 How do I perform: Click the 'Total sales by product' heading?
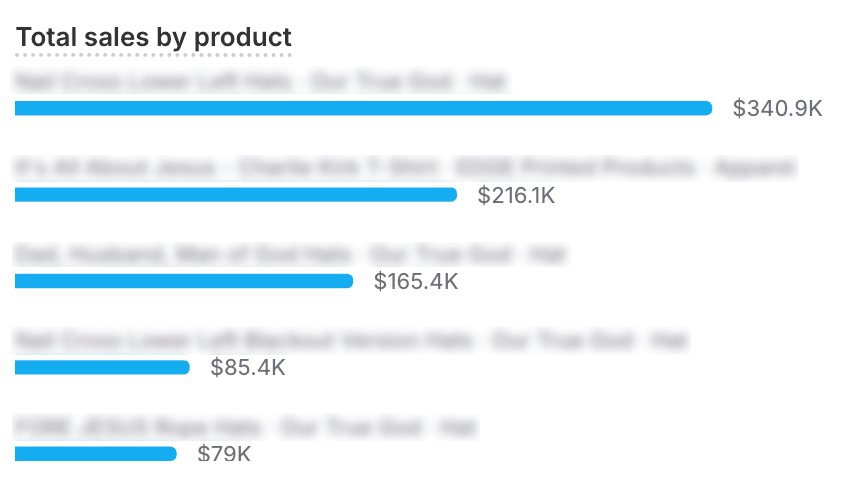click(x=154, y=38)
